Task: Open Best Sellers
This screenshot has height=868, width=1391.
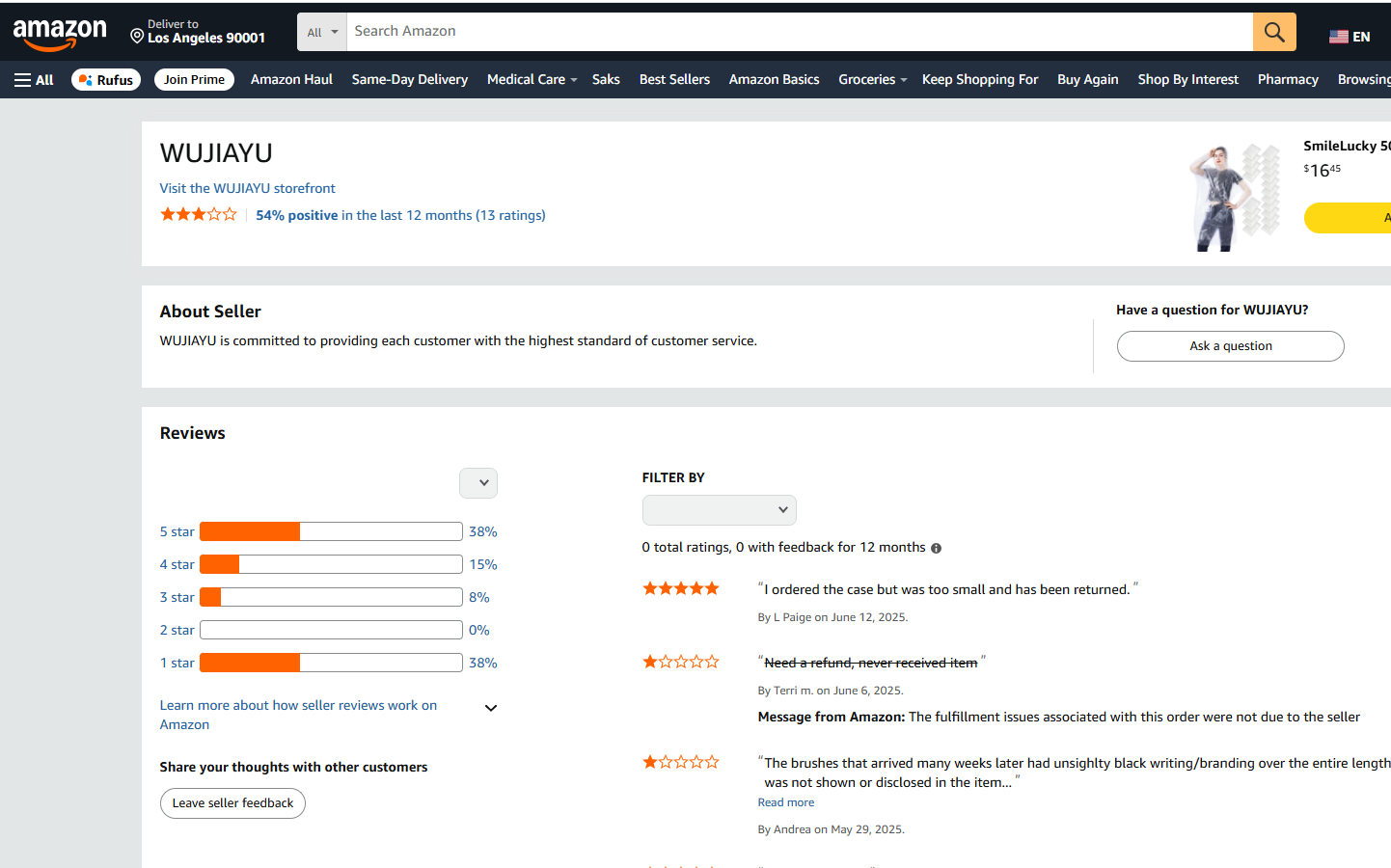Action: 674,79
